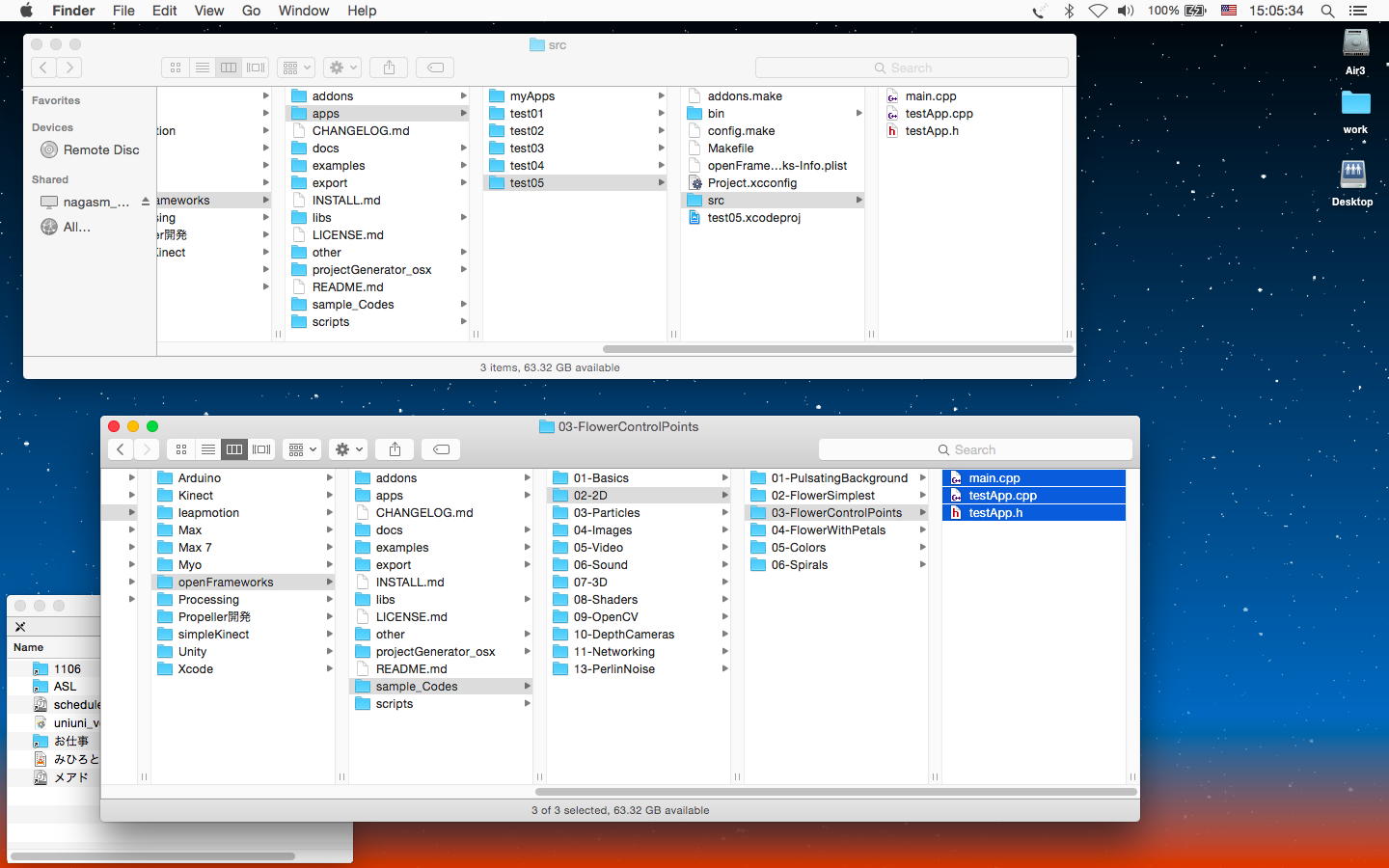This screenshot has height=868, width=1389.
Task: Select column view in 03-FlowerControlPoints window
Action: pyautogui.click(x=234, y=449)
